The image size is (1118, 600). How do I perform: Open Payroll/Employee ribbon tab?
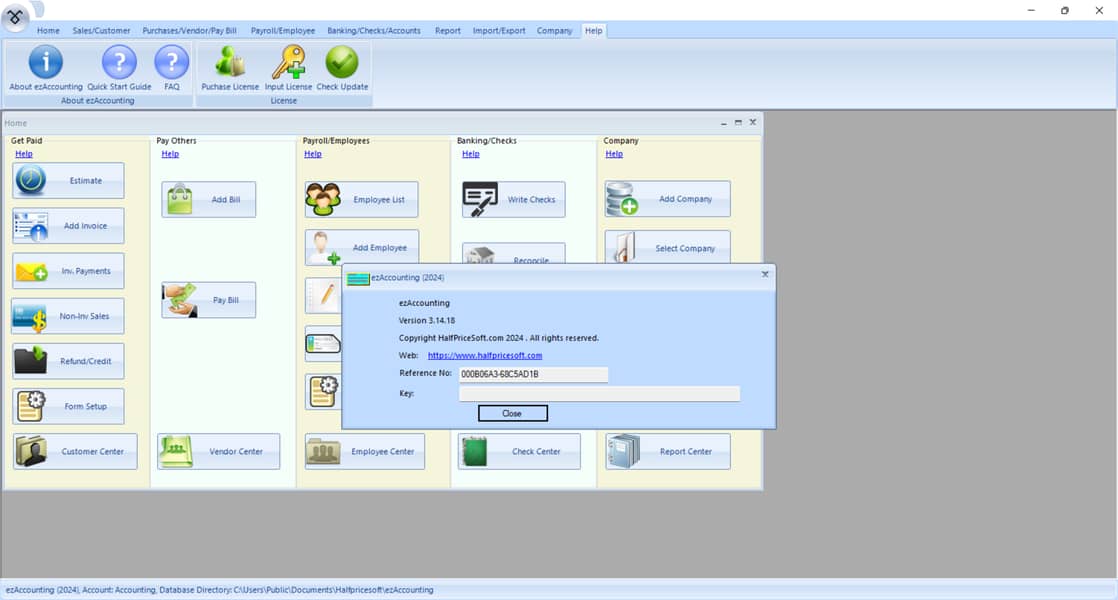pos(283,31)
